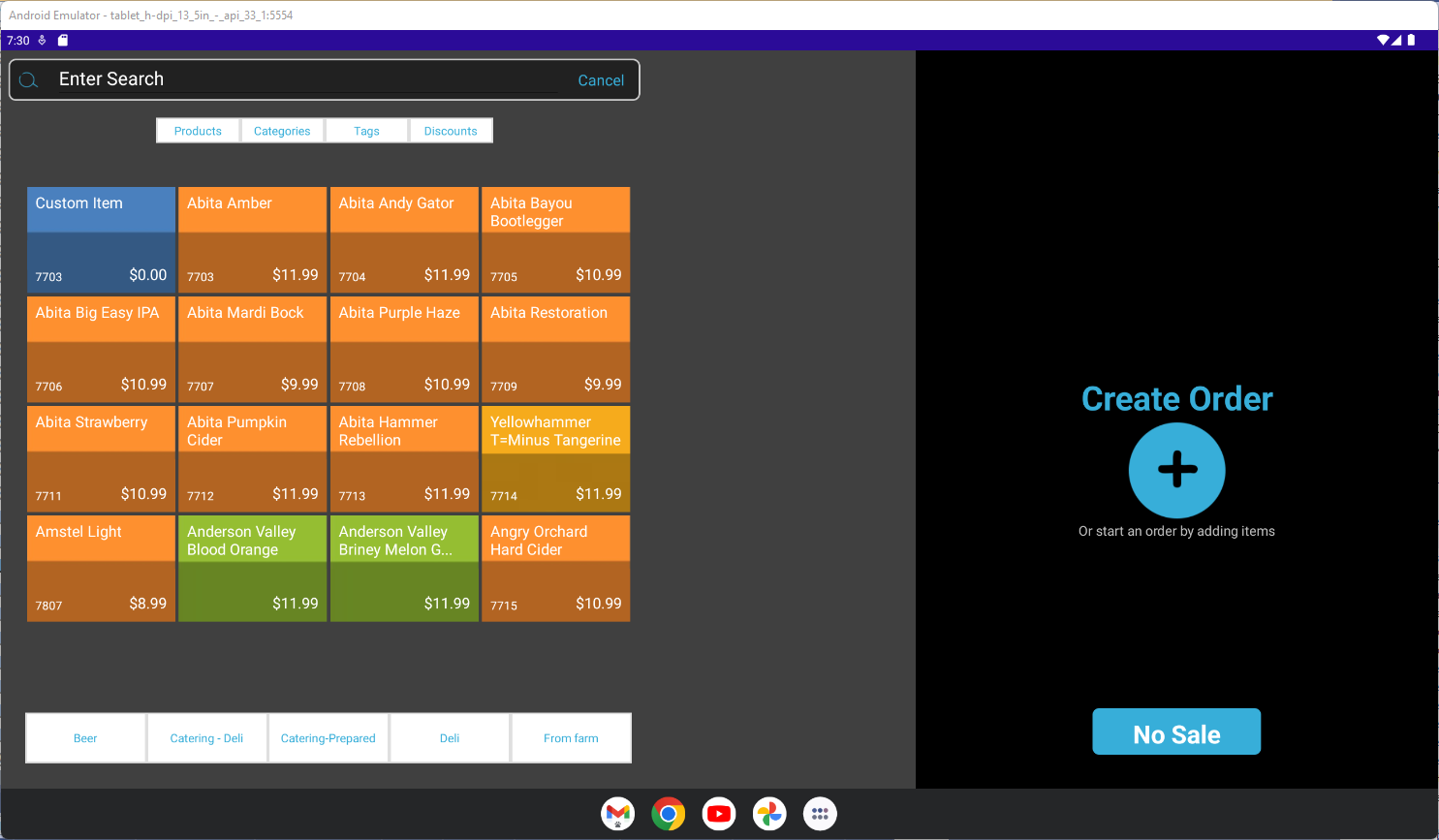Switch to the Discounts tab
Screen dimensions: 1439x840
click(x=451, y=131)
